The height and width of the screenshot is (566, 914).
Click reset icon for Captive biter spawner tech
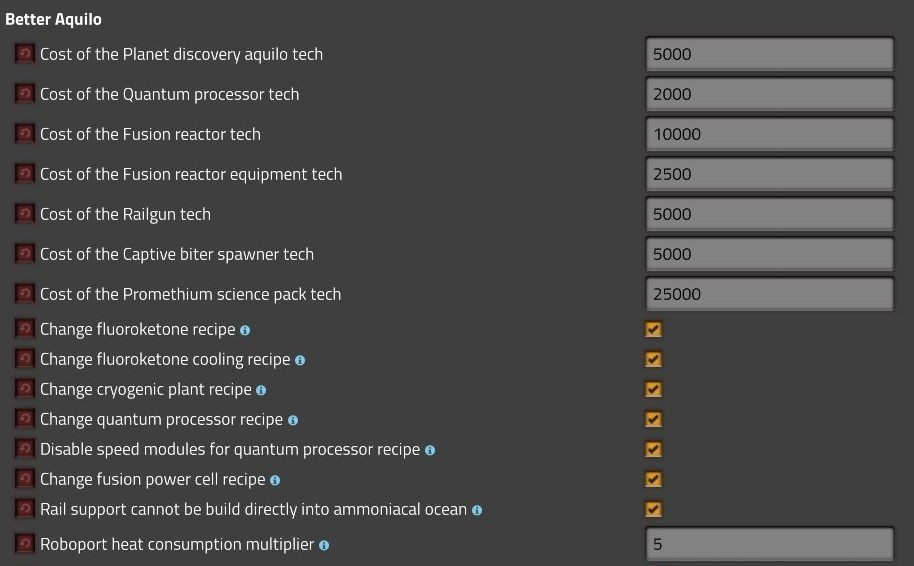(25, 254)
